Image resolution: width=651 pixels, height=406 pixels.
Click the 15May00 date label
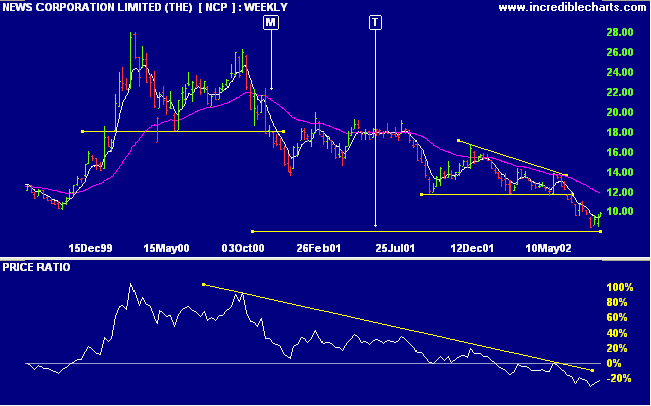[x=166, y=248]
